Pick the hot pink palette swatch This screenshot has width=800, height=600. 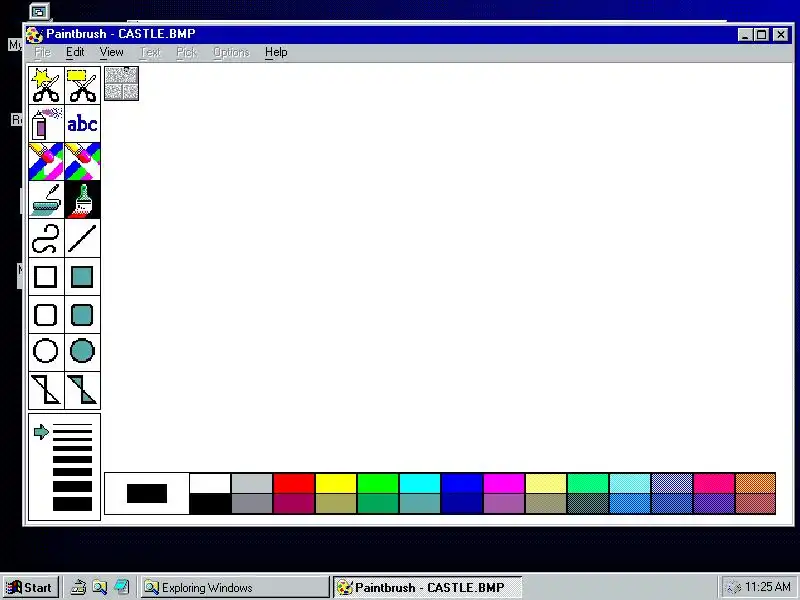click(714, 484)
